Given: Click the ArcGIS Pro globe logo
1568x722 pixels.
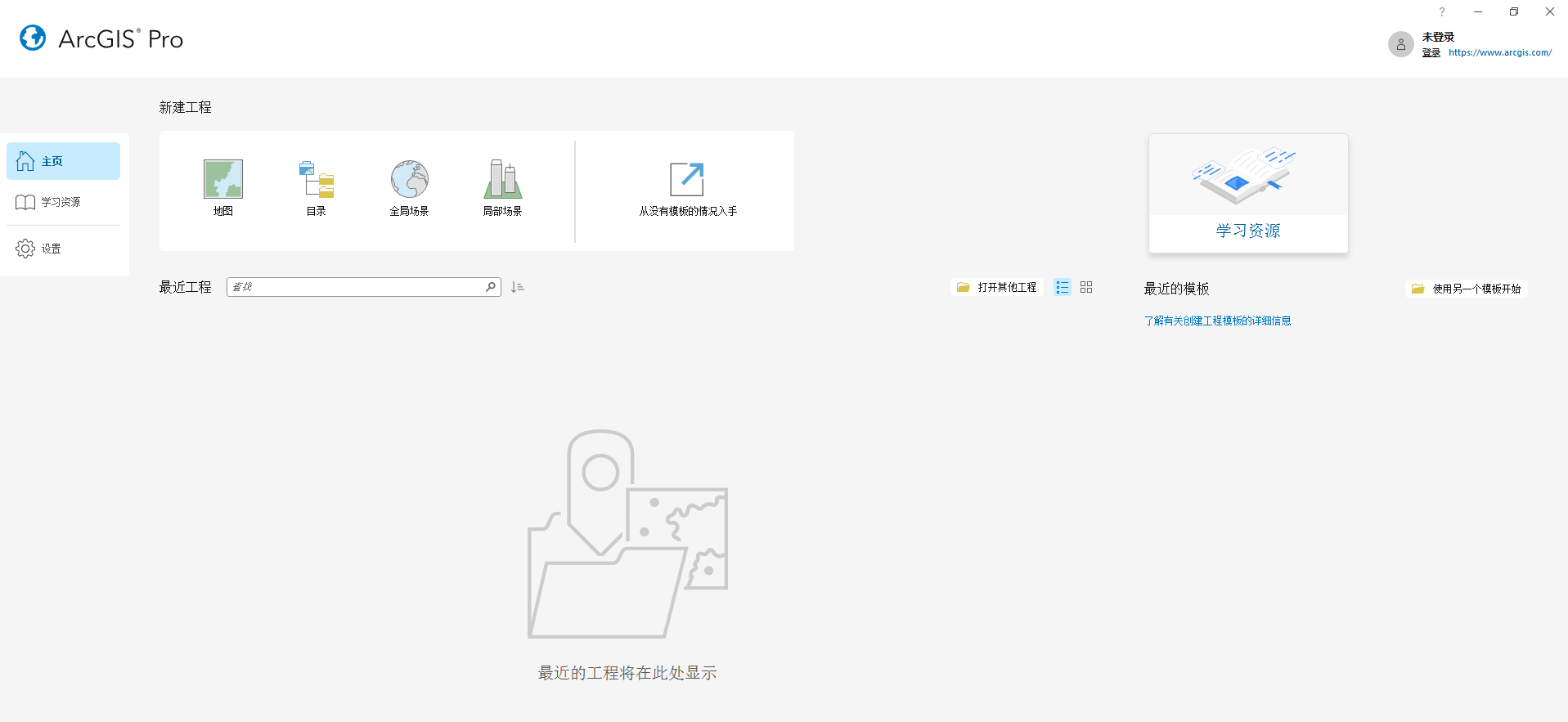Looking at the screenshot, I should (x=33, y=38).
